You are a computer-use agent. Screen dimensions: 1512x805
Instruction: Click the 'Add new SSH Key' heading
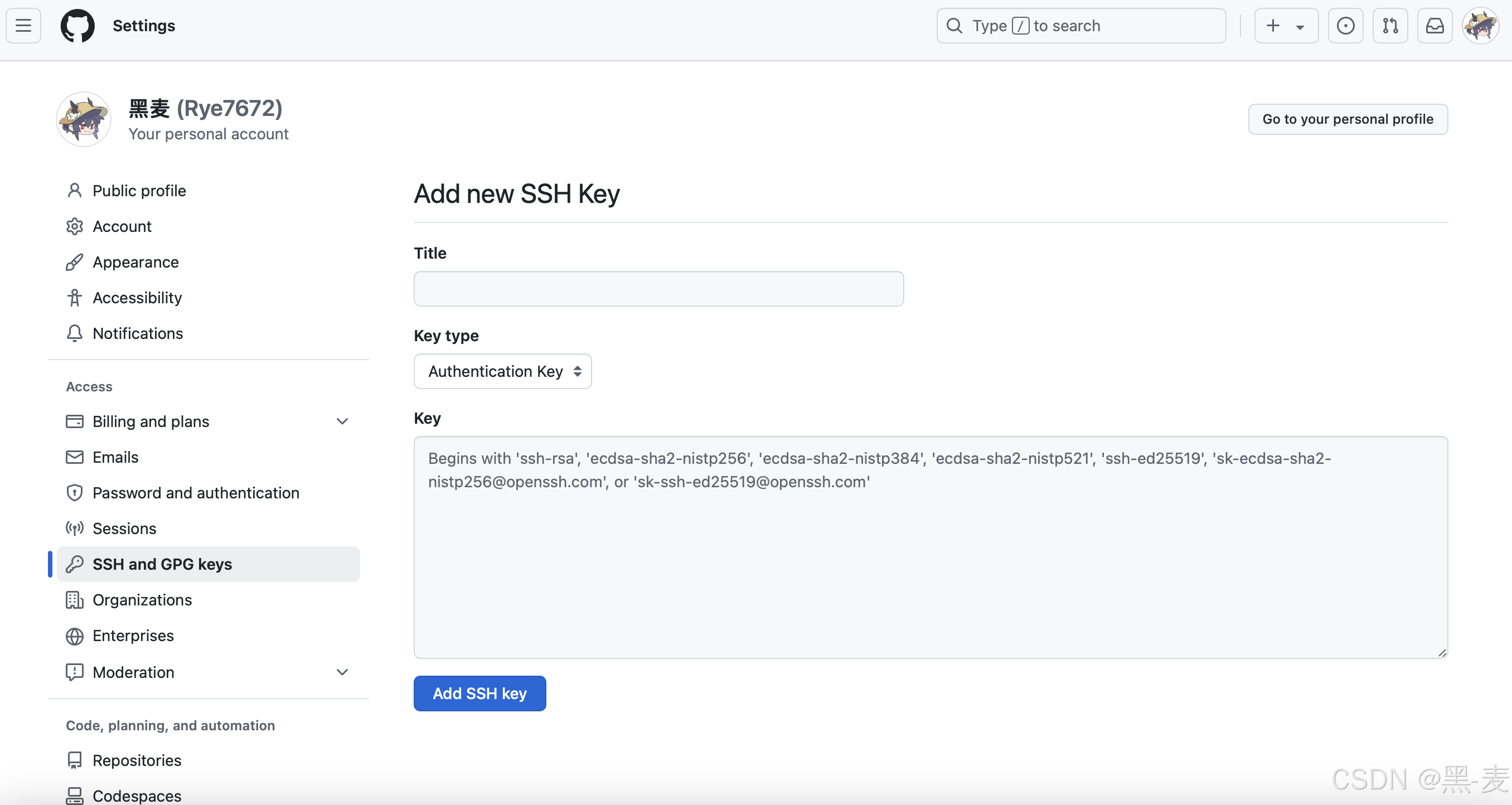click(516, 193)
